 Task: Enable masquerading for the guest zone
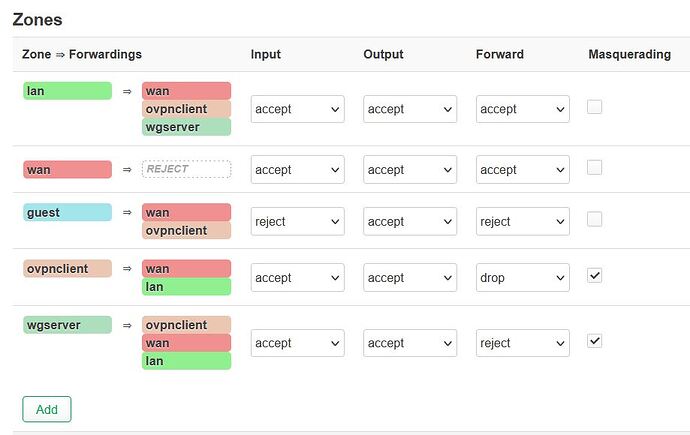[x=594, y=219]
